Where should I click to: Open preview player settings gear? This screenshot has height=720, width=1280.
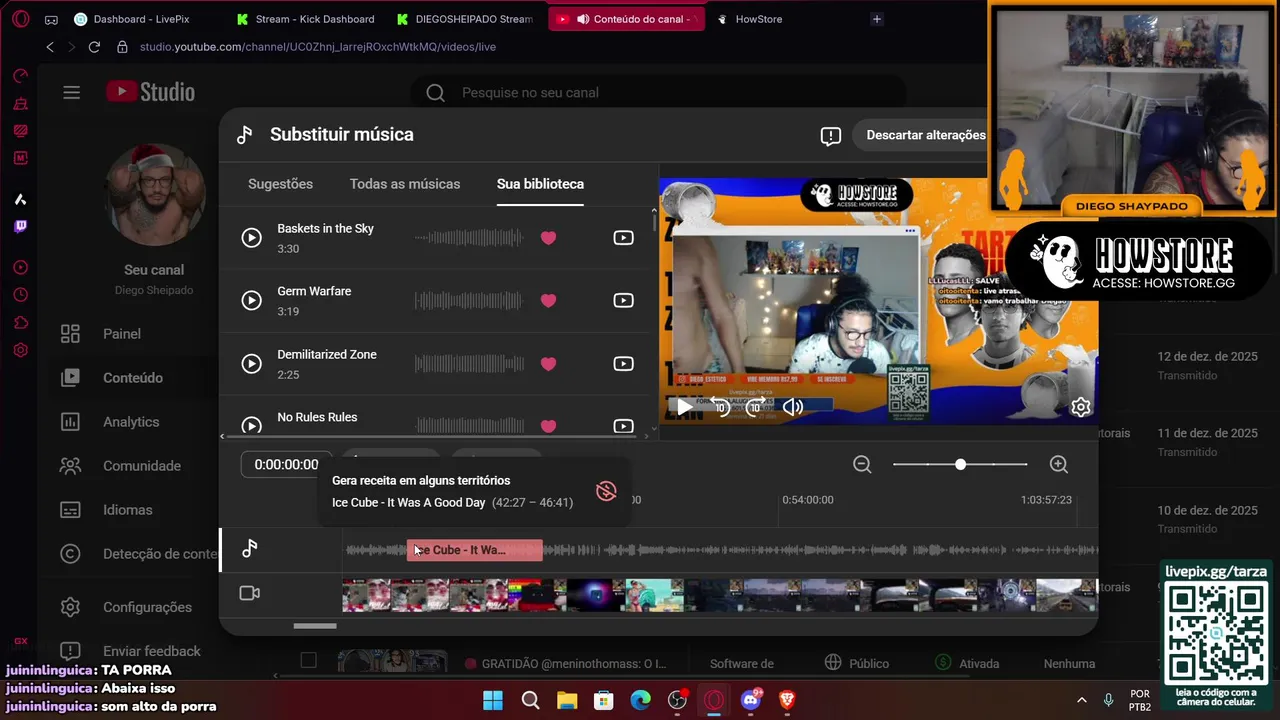tap(1080, 407)
